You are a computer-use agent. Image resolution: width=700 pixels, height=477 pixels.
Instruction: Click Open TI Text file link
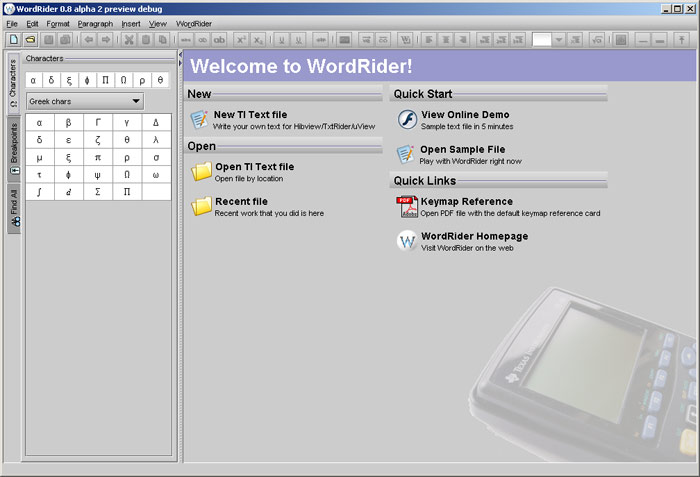[254, 167]
